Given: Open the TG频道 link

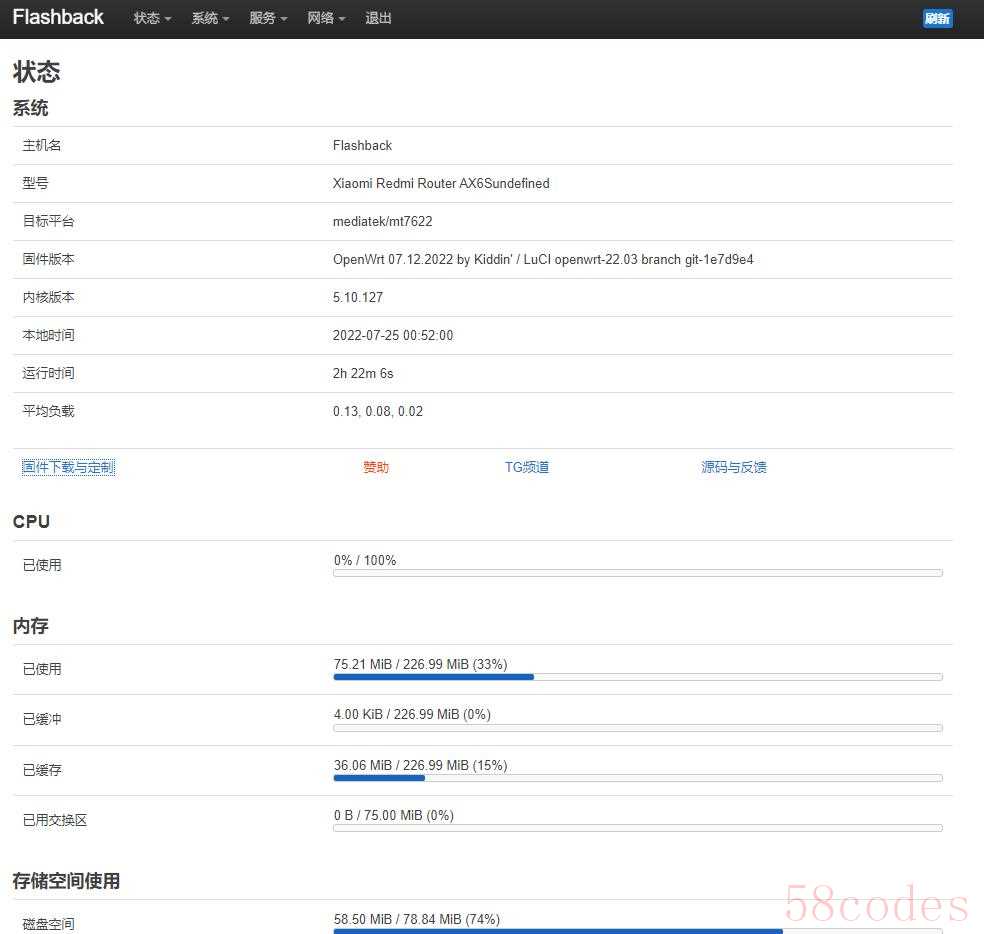Looking at the screenshot, I should click(527, 467).
